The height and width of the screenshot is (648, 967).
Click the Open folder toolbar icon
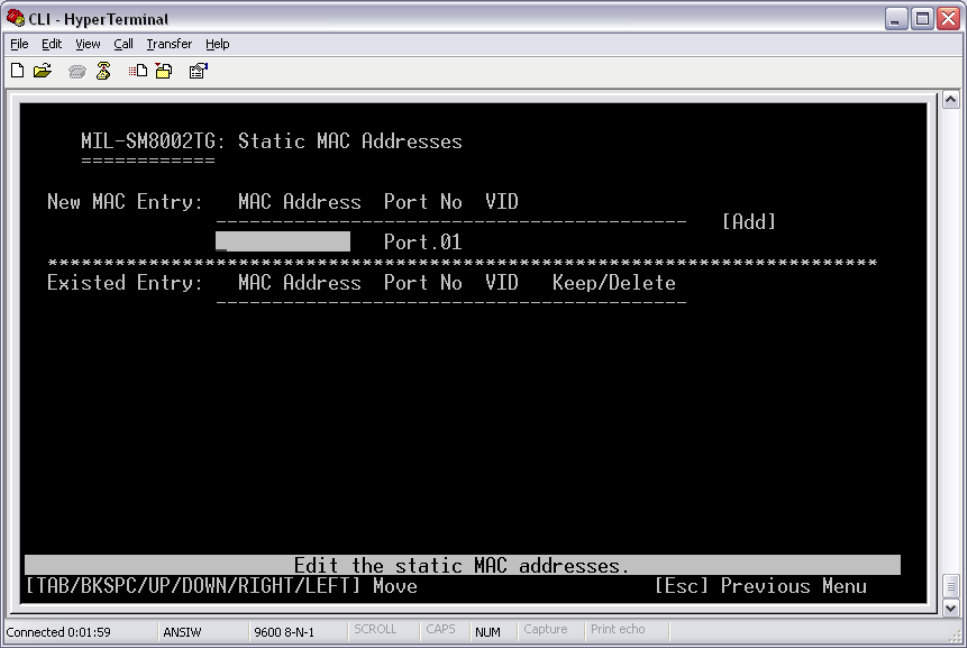coord(42,71)
